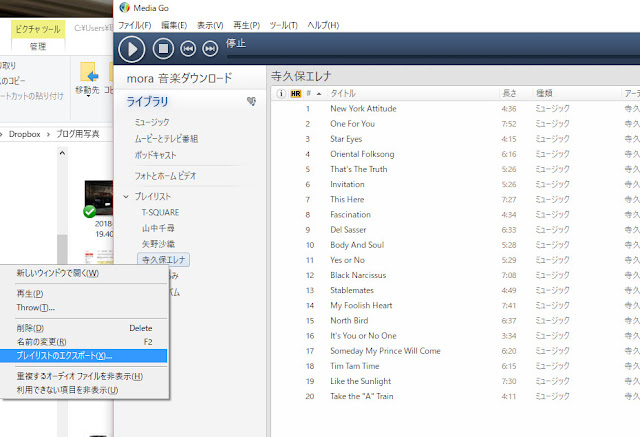
Task: Click the Media Go app logo icon
Action: (124, 8)
